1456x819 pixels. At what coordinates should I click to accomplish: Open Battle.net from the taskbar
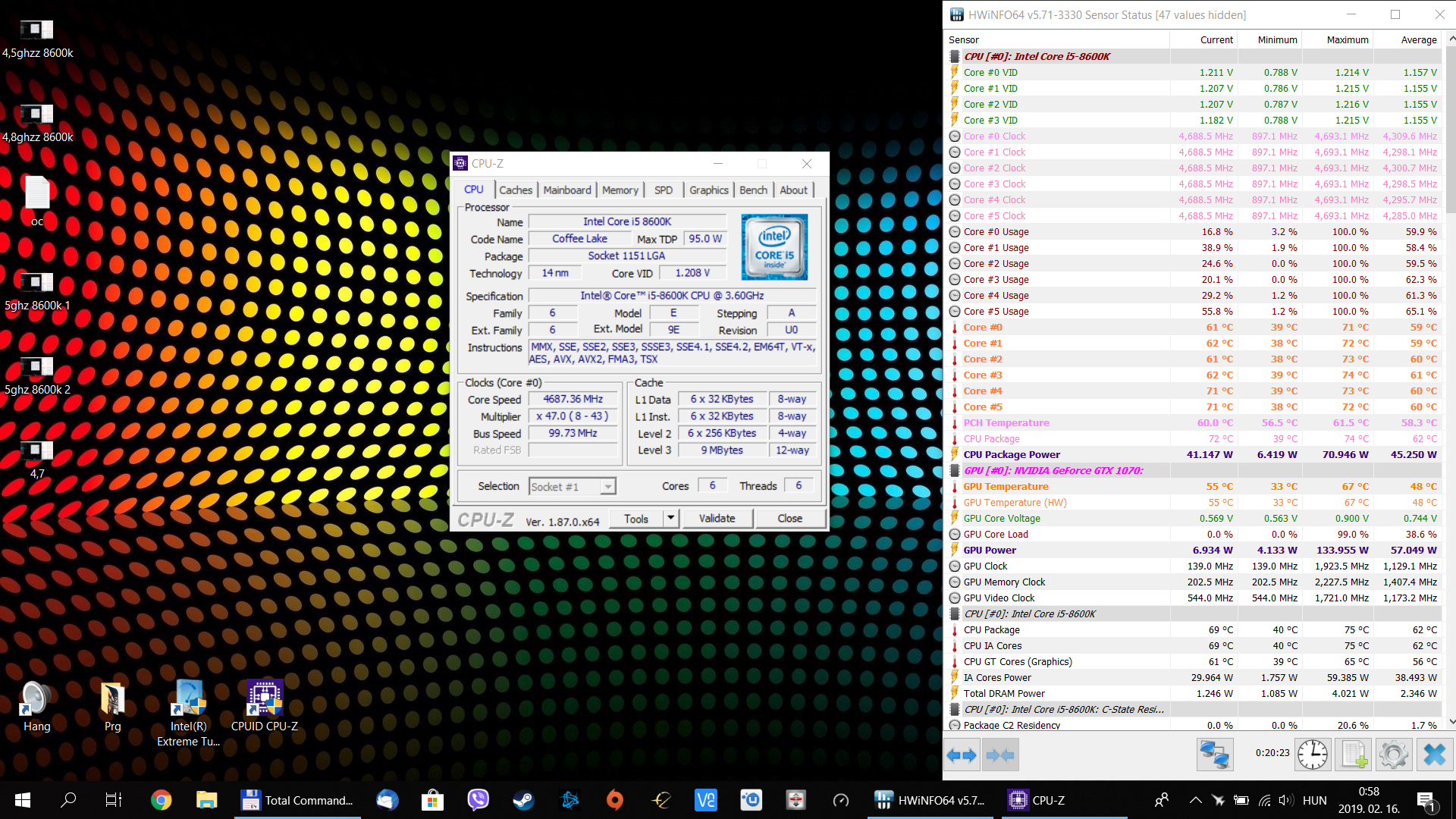[569, 800]
